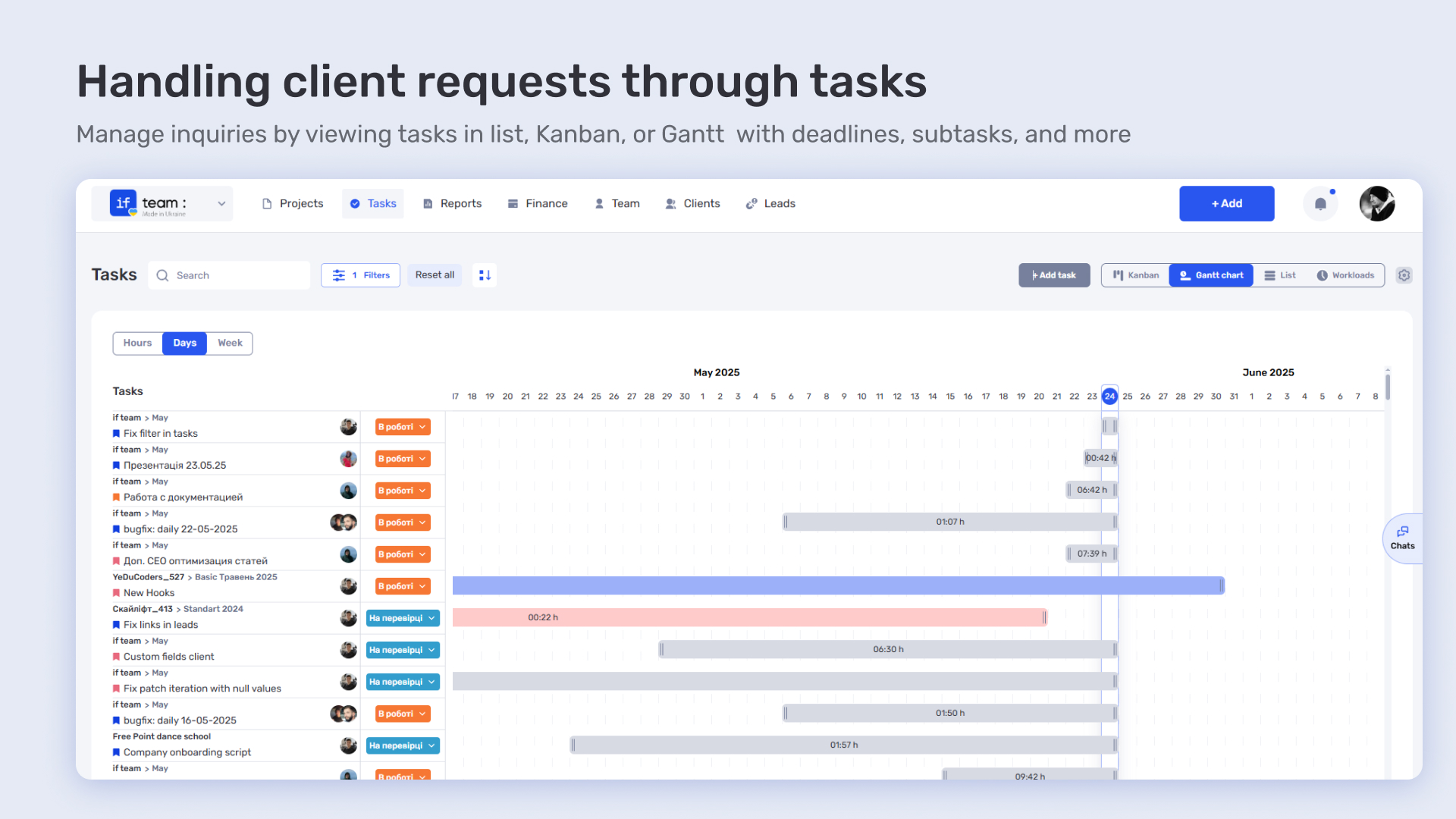Switch timeline scale to Hours
This screenshot has width=1456, height=819.
[137, 343]
